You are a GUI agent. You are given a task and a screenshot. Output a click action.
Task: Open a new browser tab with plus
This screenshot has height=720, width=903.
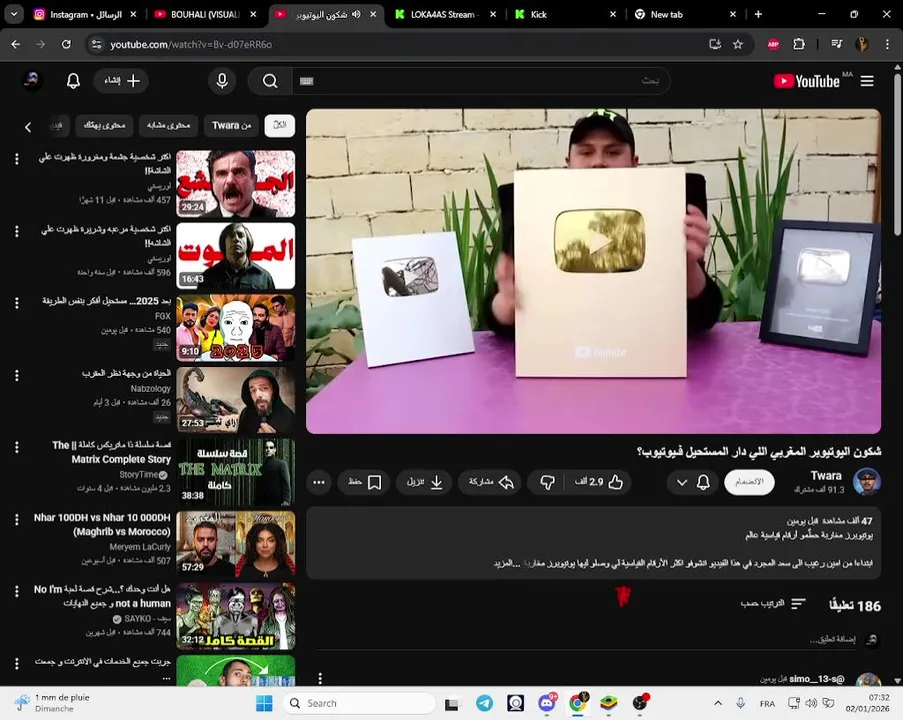758,14
